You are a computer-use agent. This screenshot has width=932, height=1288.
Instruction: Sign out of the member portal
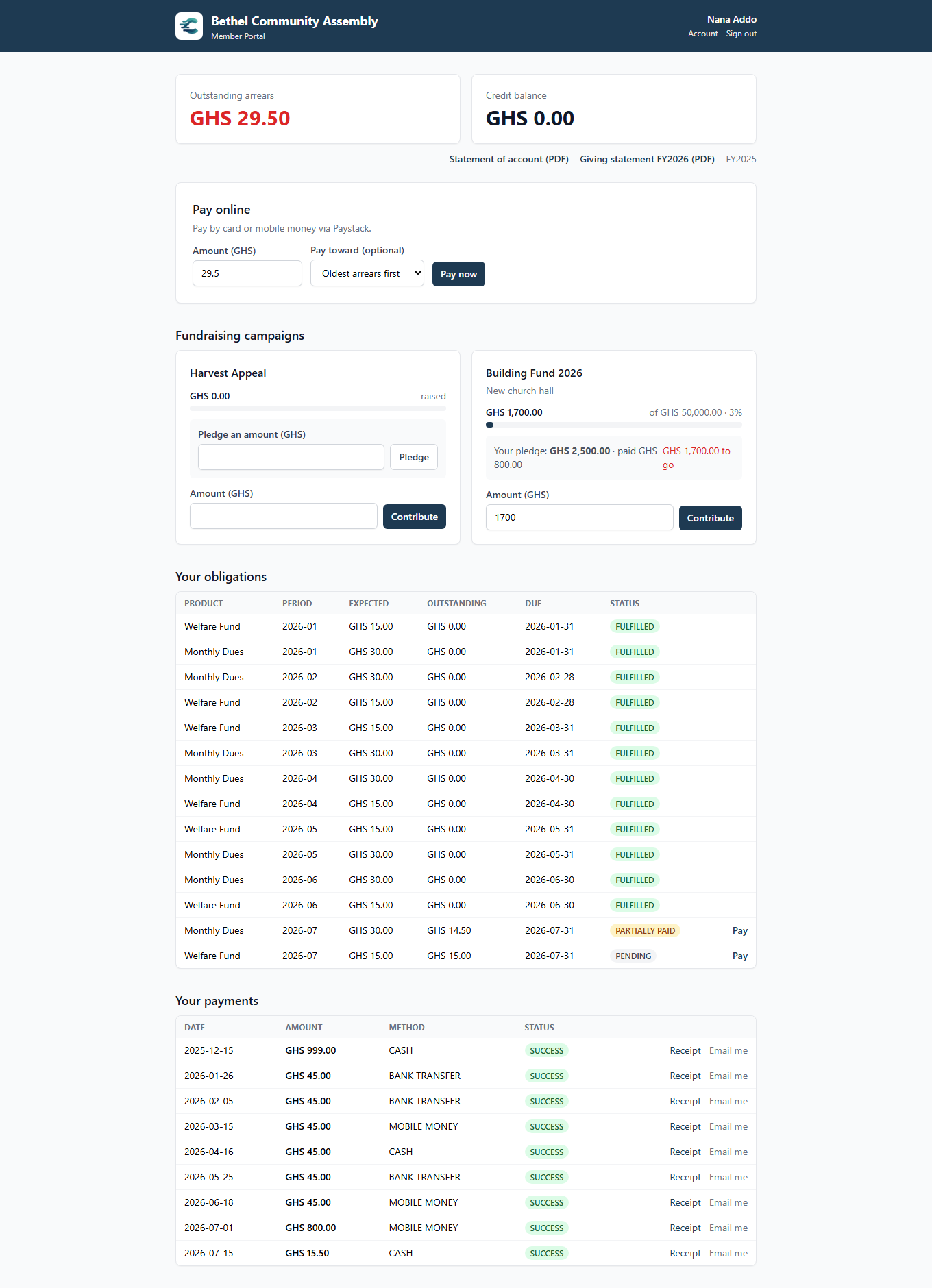741,34
